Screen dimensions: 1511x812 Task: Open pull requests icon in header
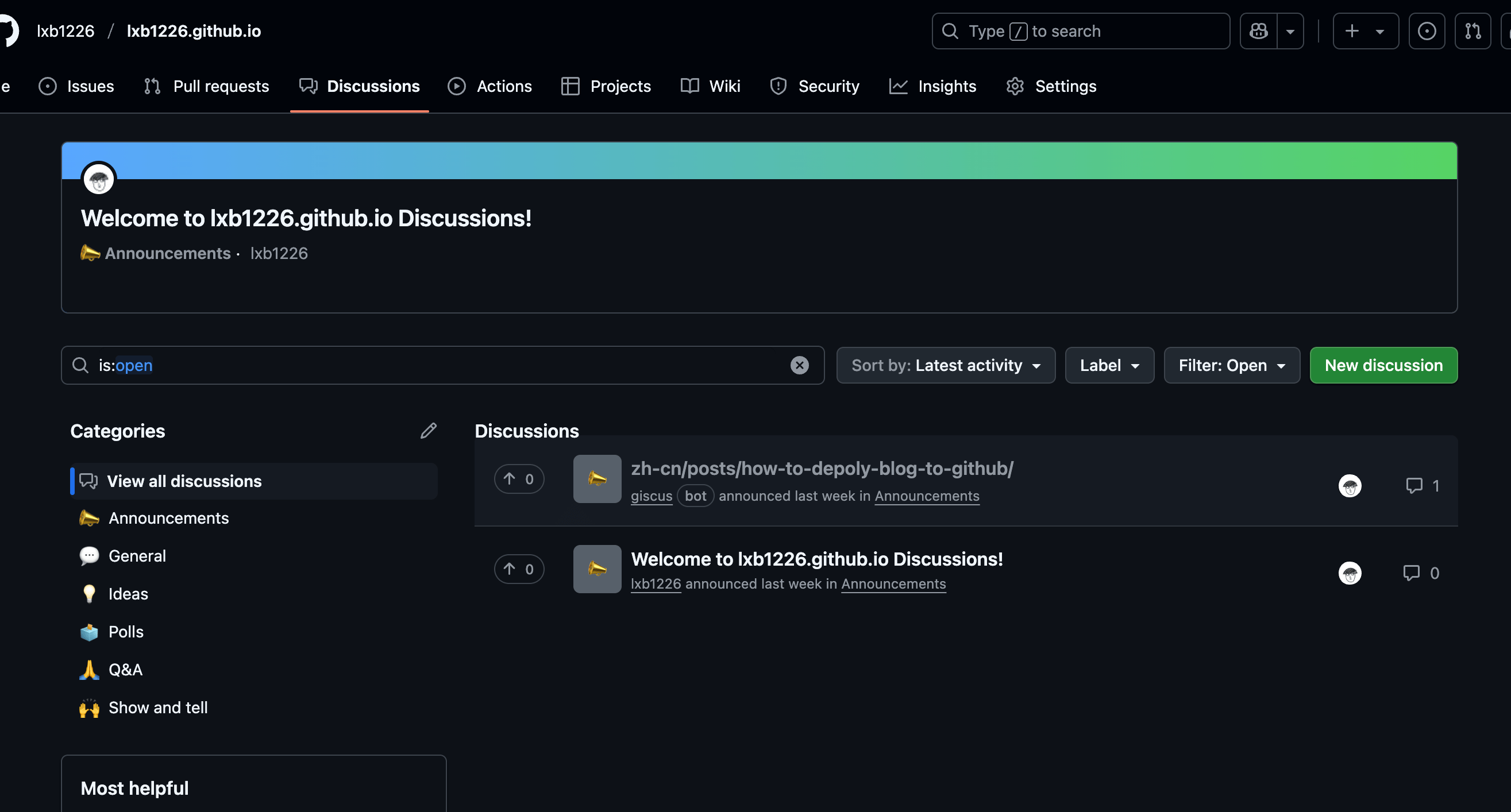1473,31
